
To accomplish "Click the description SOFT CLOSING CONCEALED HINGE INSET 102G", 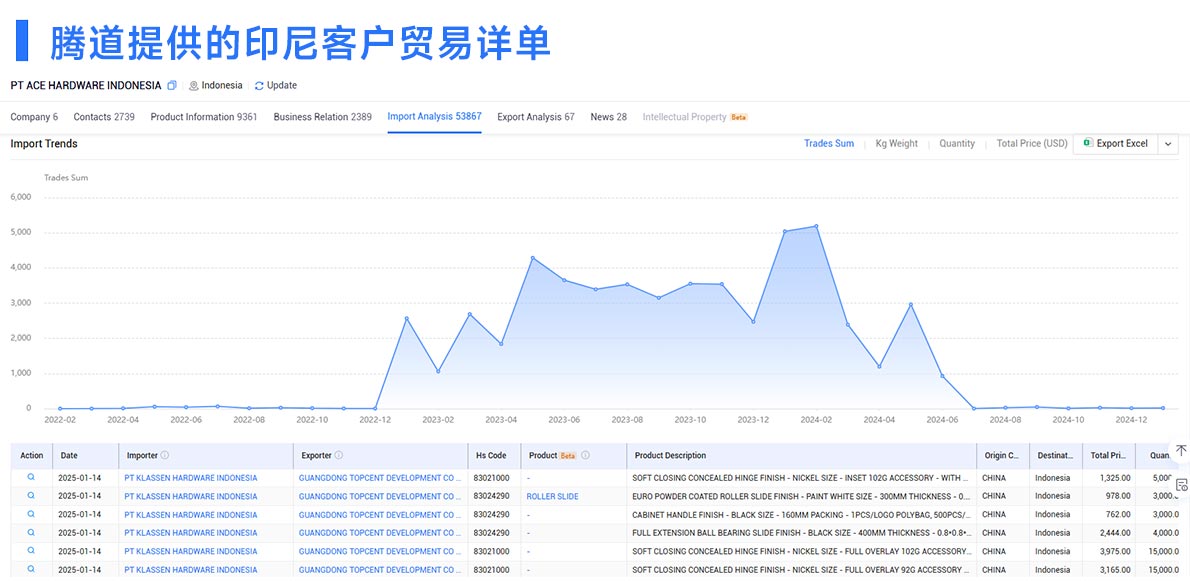I will (800, 478).
